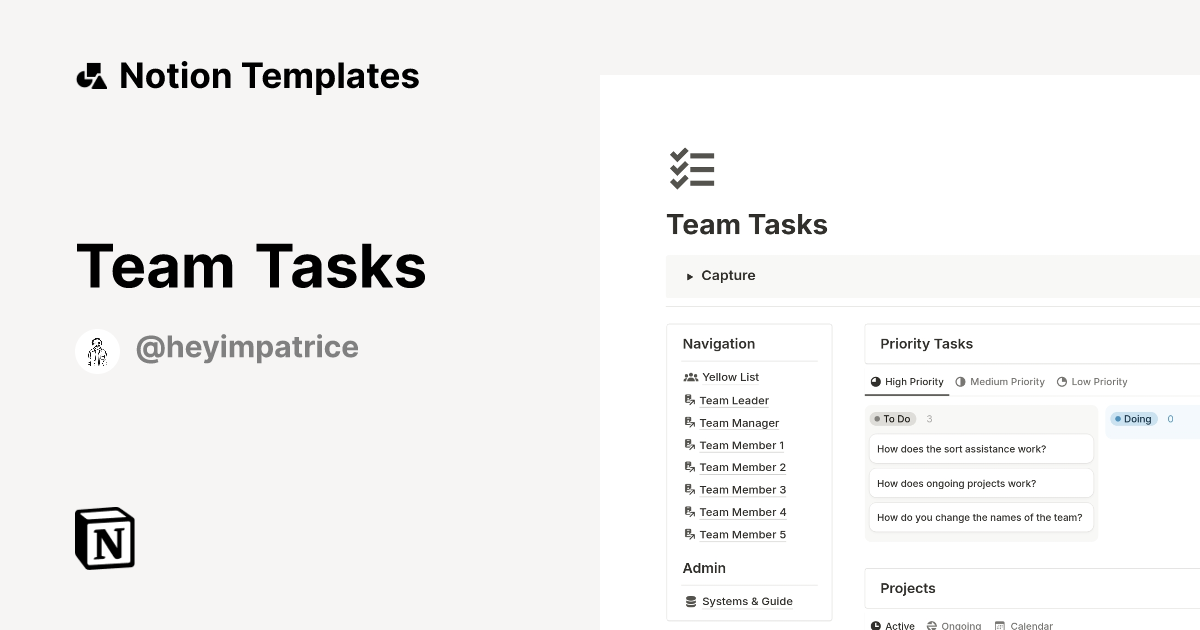Click the database icon beside Systems & Guide
Viewport: 1200px width, 630px height.
(x=690, y=601)
